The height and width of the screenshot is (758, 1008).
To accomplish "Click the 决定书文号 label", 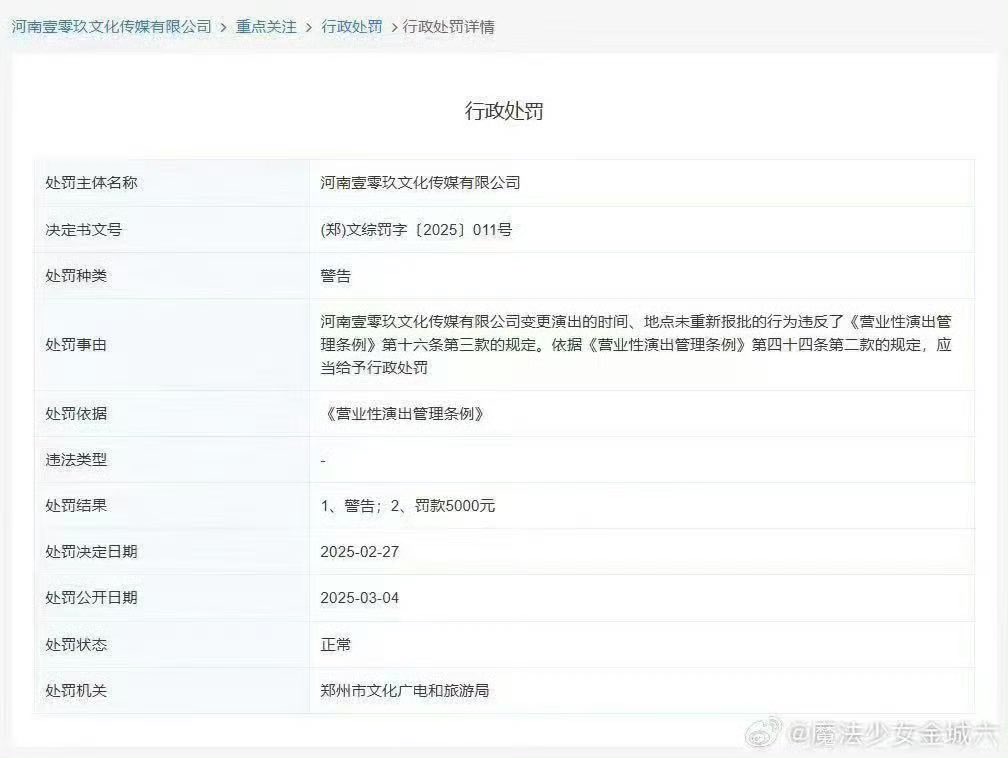I will pos(84,230).
